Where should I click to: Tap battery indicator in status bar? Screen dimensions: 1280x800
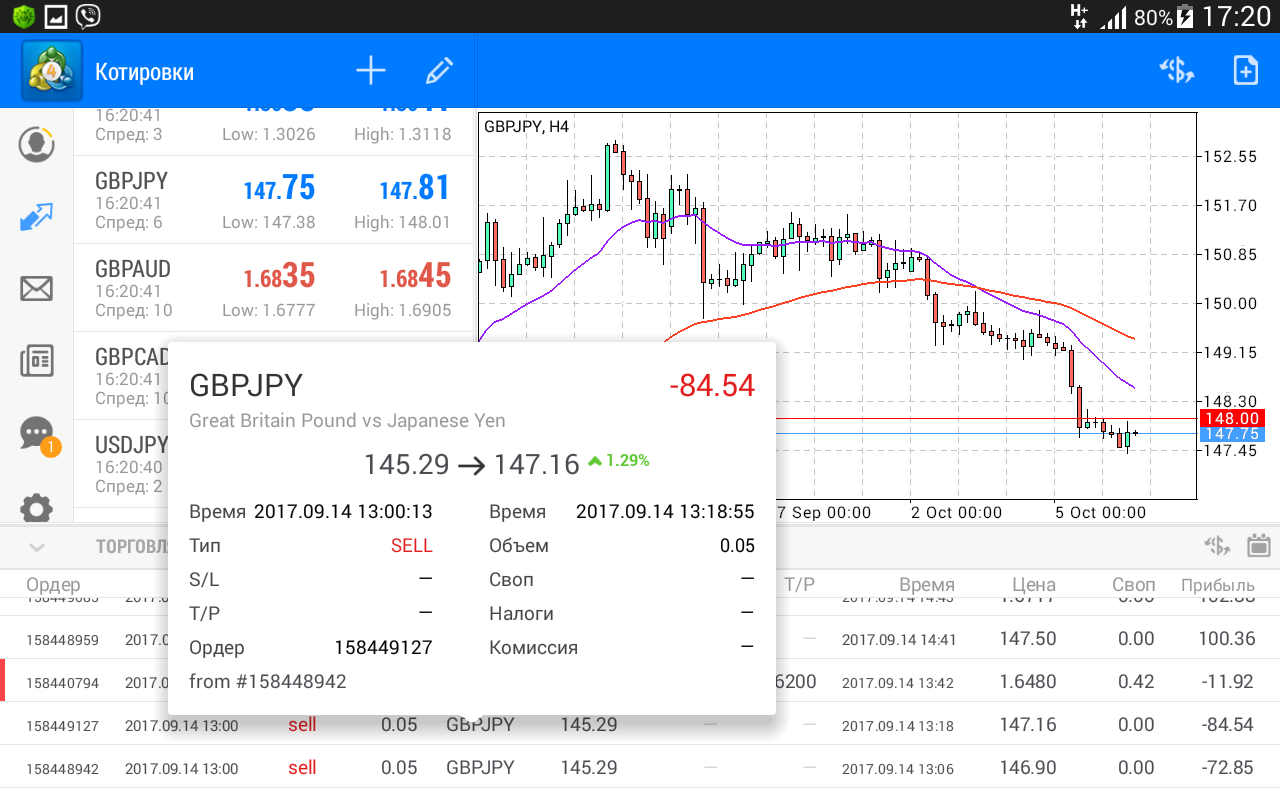(1185, 17)
